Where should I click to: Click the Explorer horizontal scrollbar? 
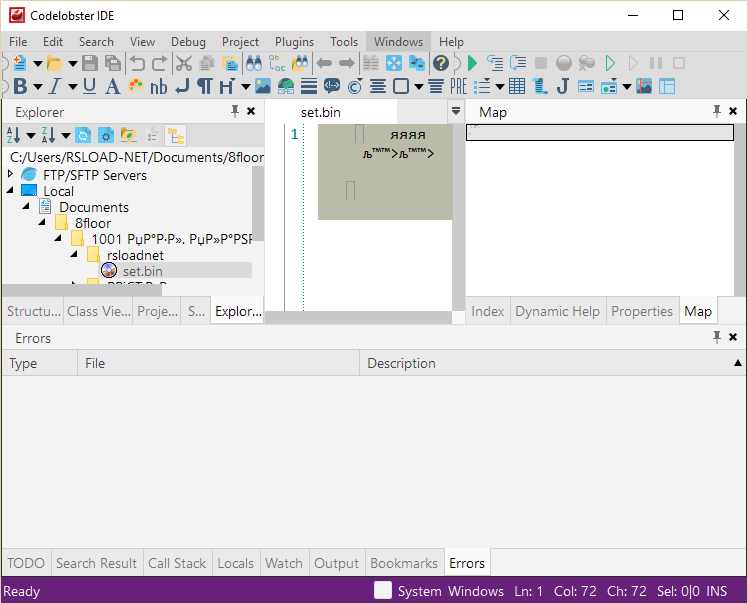click(82, 290)
